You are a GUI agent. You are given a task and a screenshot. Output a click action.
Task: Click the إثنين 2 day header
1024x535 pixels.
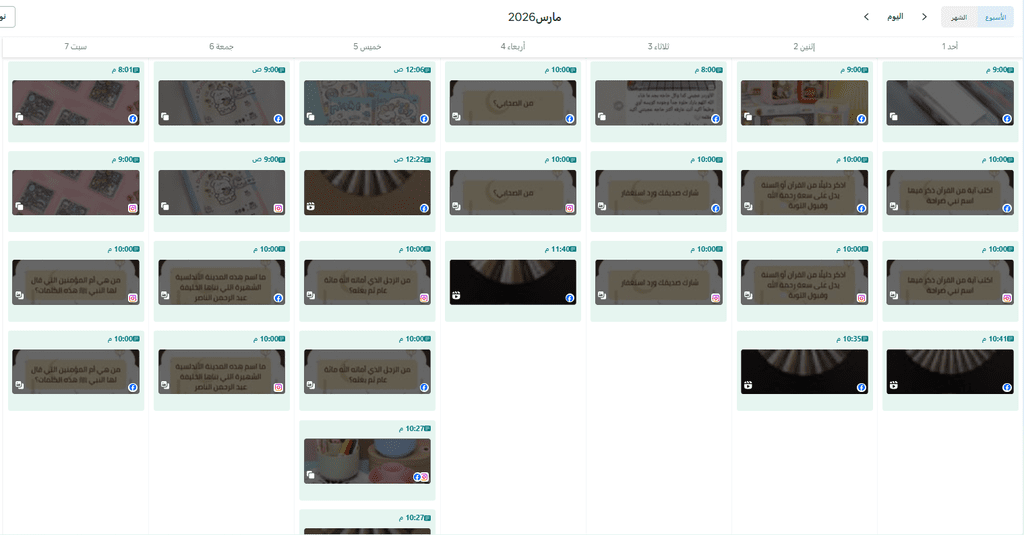tap(804, 46)
